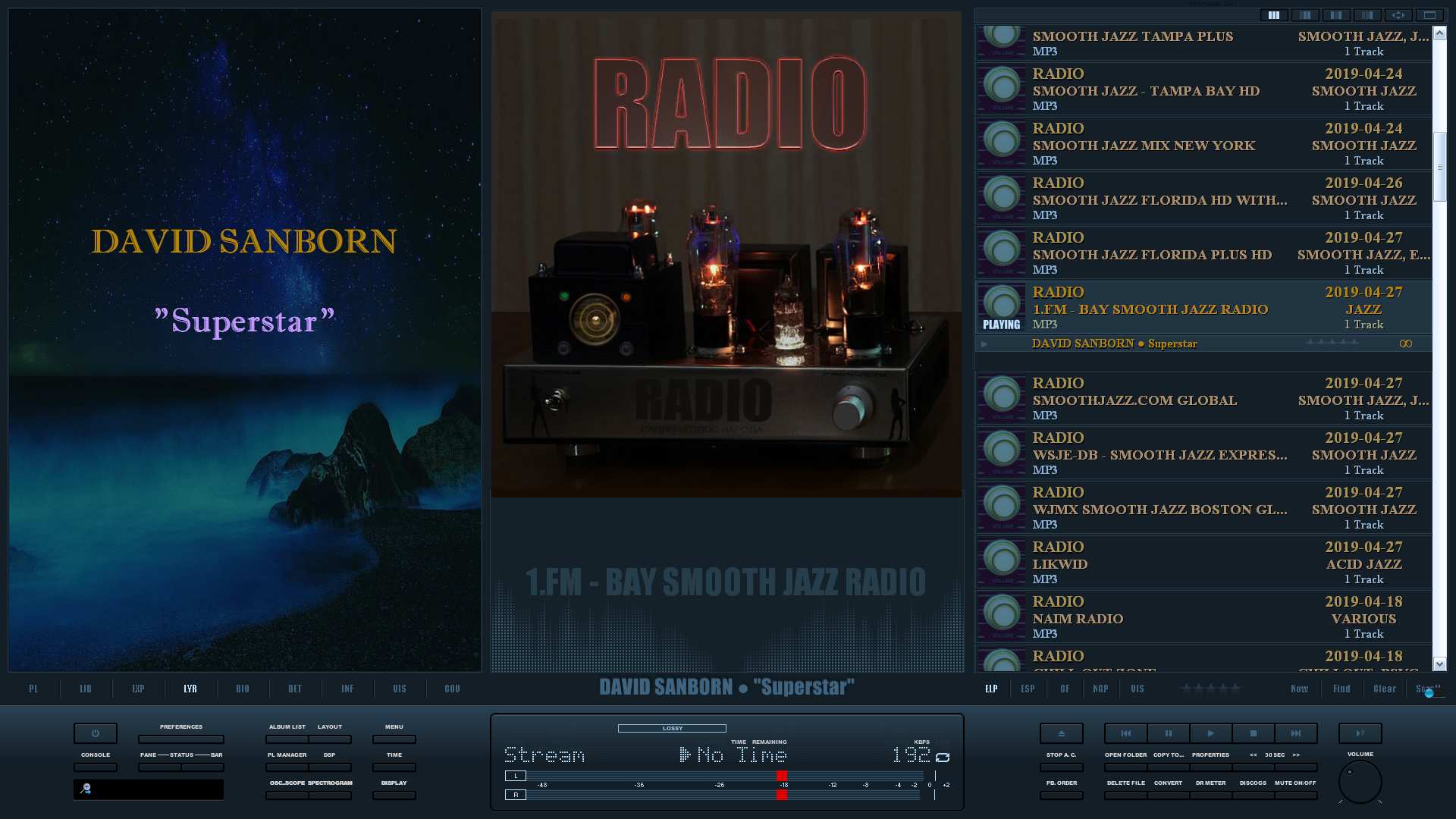Expand the David Sanborn Superstar track arrow
This screenshot has width=1456, height=819.
click(984, 344)
